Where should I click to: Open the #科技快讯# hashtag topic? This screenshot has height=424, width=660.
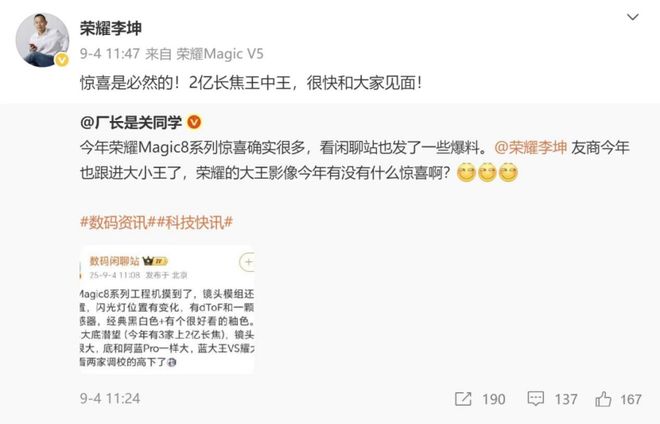194,222
